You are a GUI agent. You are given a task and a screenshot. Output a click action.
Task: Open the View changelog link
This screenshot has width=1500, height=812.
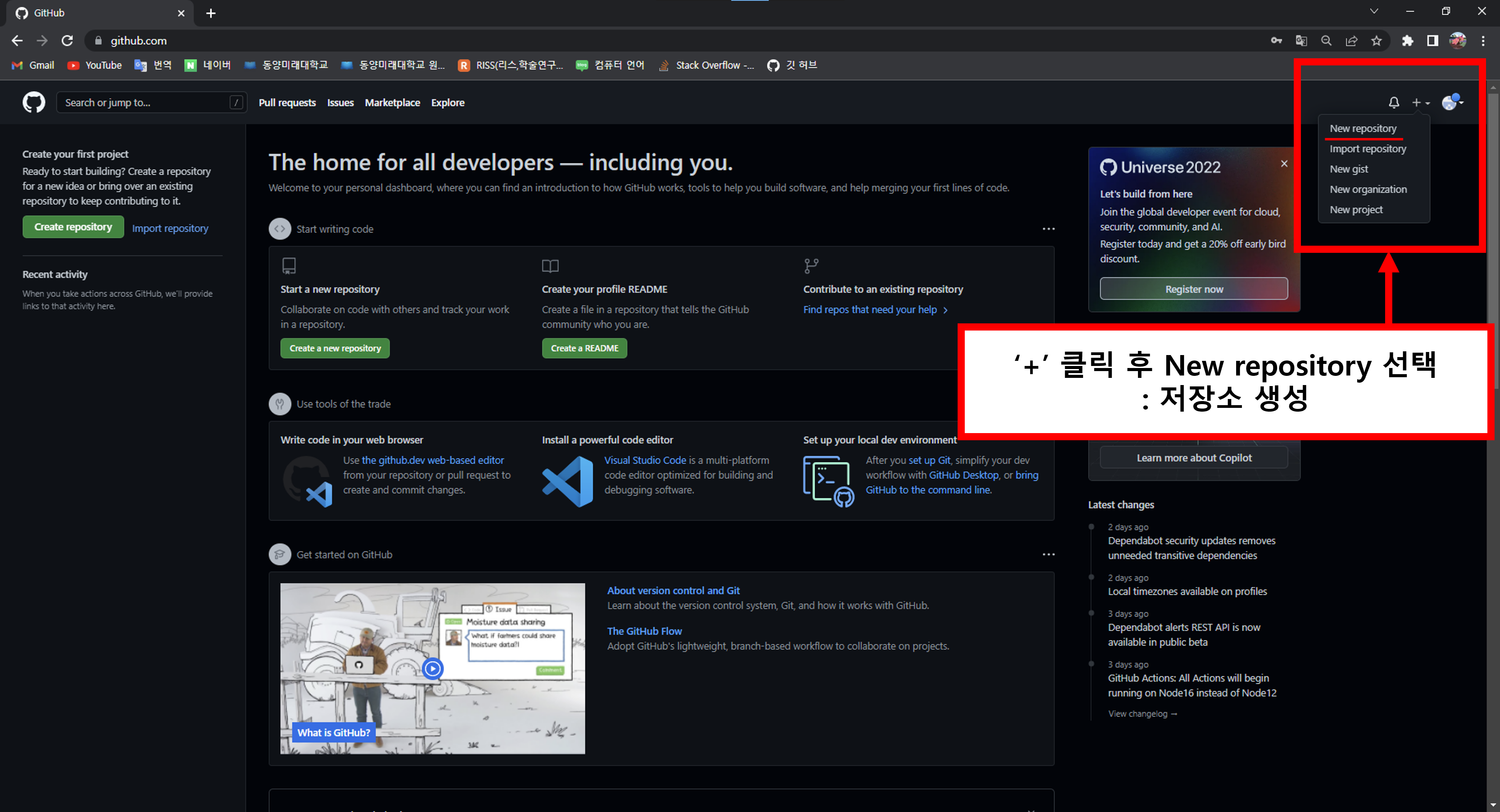pyautogui.click(x=1142, y=714)
